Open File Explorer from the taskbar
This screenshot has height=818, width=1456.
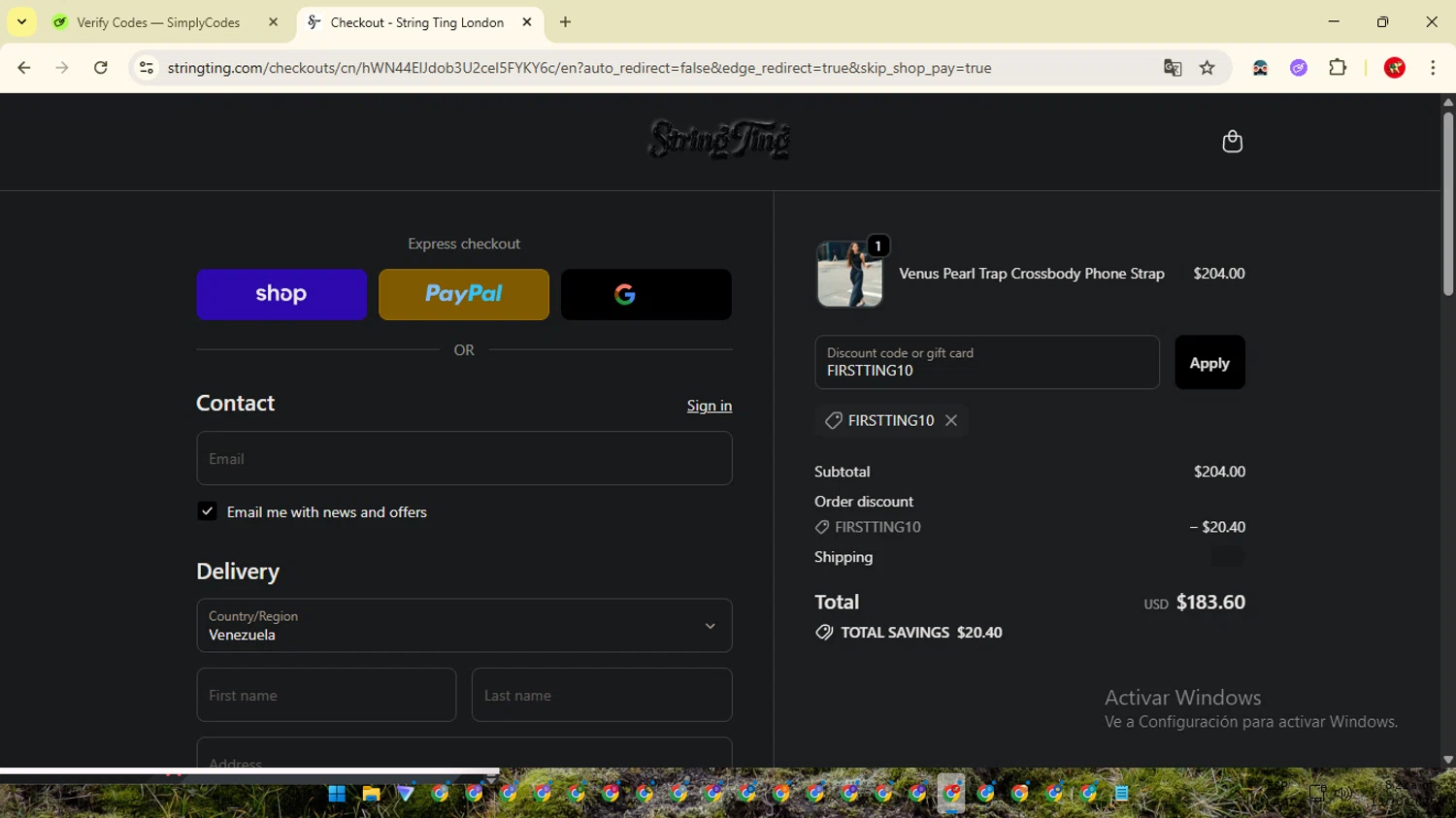coord(371,794)
